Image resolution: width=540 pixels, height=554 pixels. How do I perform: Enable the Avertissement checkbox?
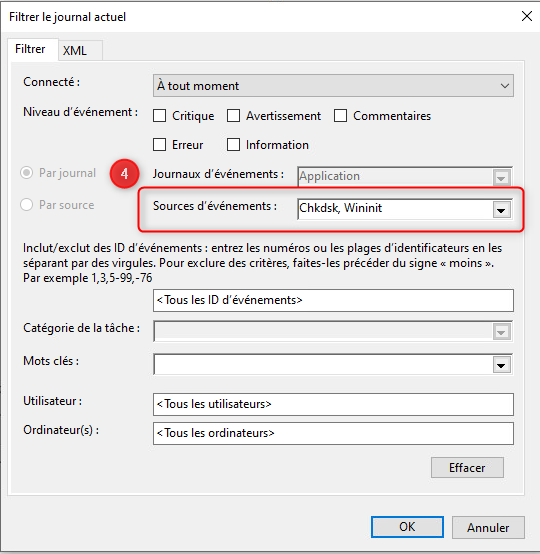pyautogui.click(x=233, y=116)
